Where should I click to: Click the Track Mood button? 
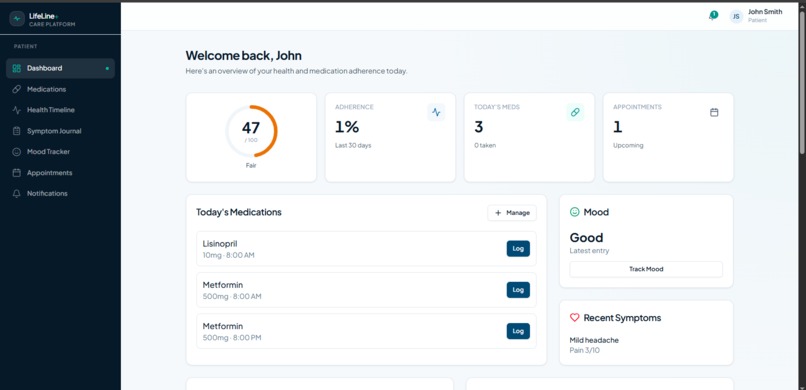coord(646,269)
